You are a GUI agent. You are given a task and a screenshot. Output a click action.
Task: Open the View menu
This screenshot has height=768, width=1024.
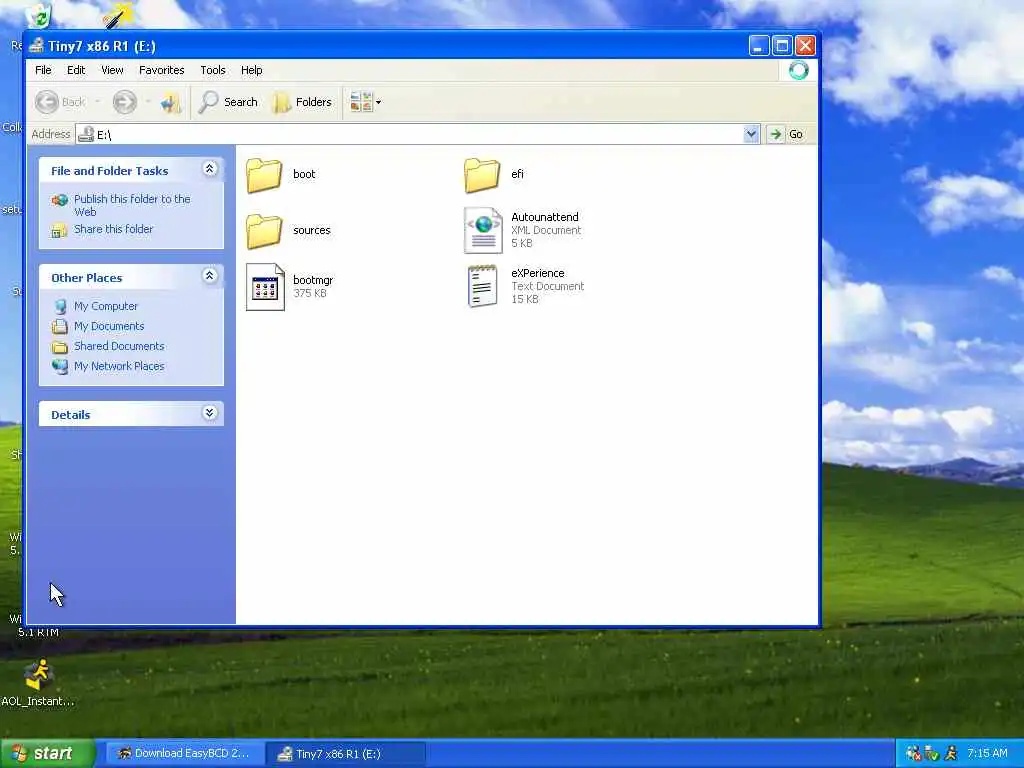(x=112, y=70)
